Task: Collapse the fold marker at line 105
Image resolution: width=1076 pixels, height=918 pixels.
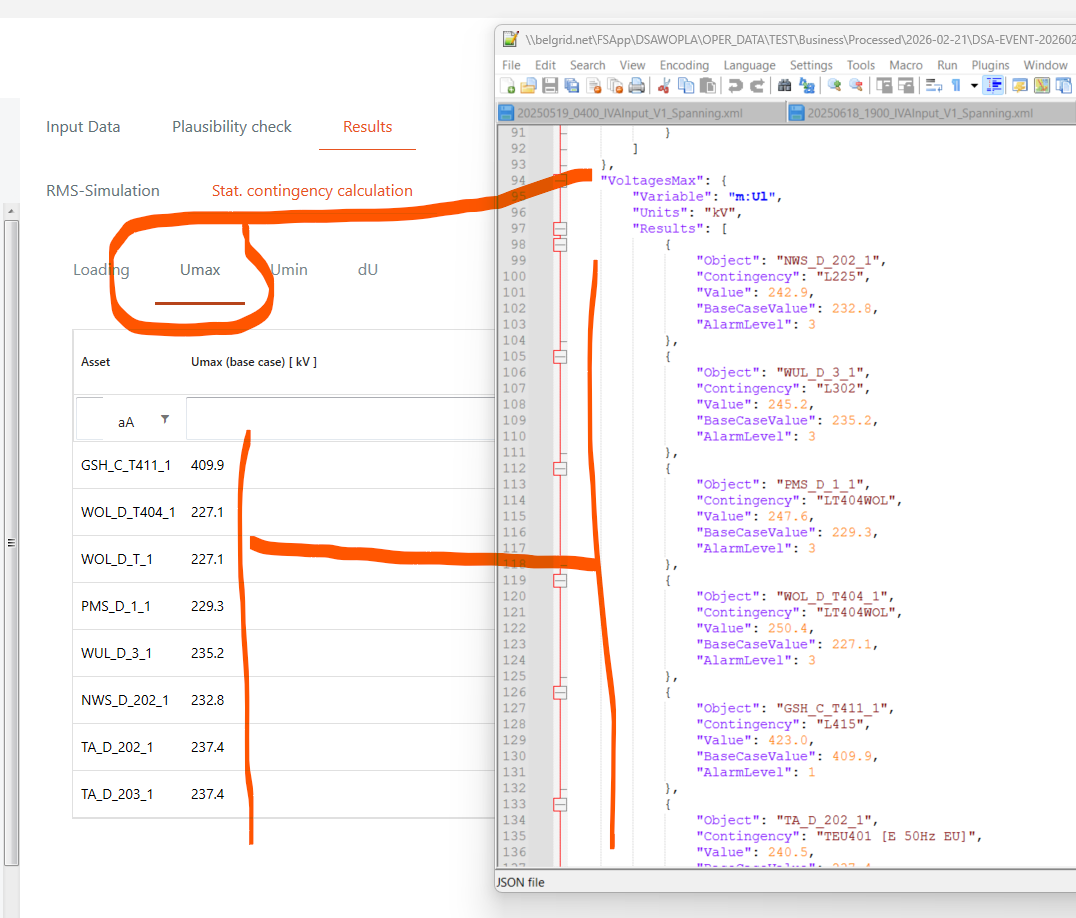Action: [561, 356]
